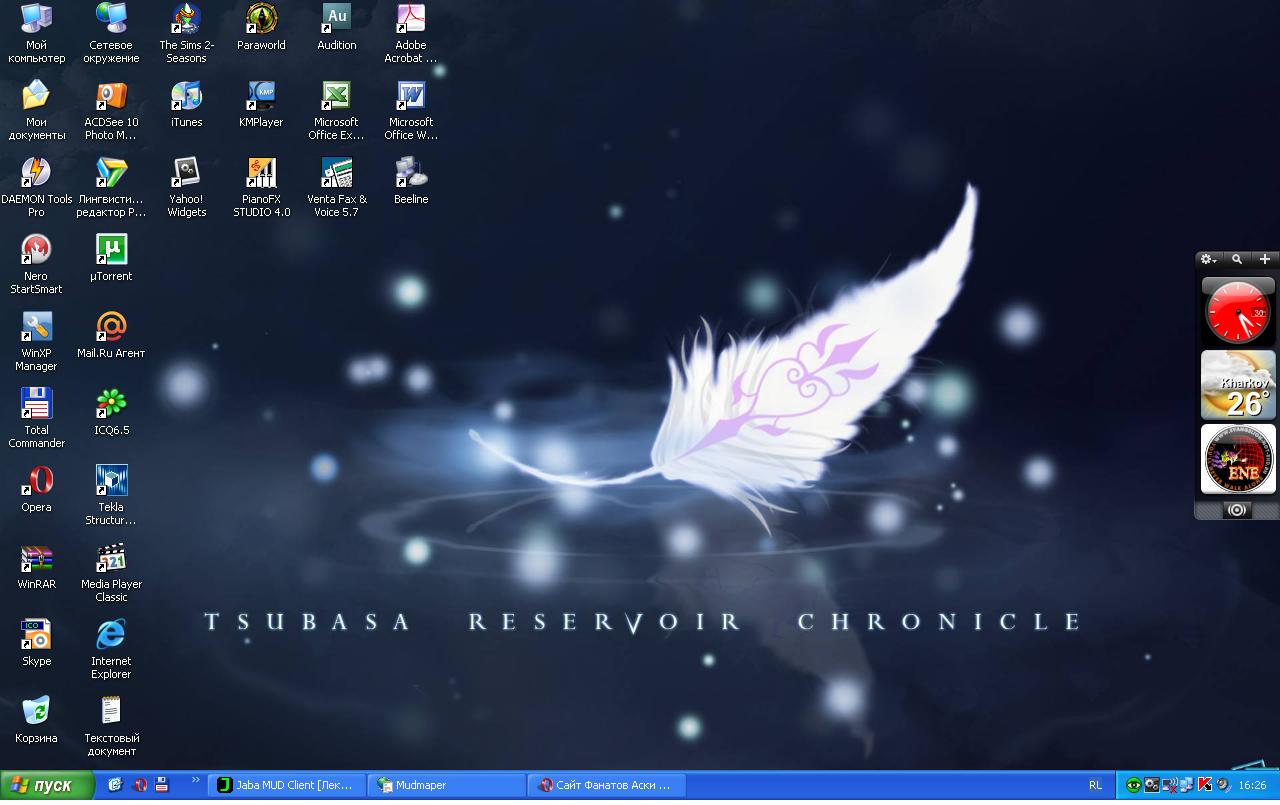
Task: Launch the Paraworld game shortcut
Action: [x=261, y=27]
